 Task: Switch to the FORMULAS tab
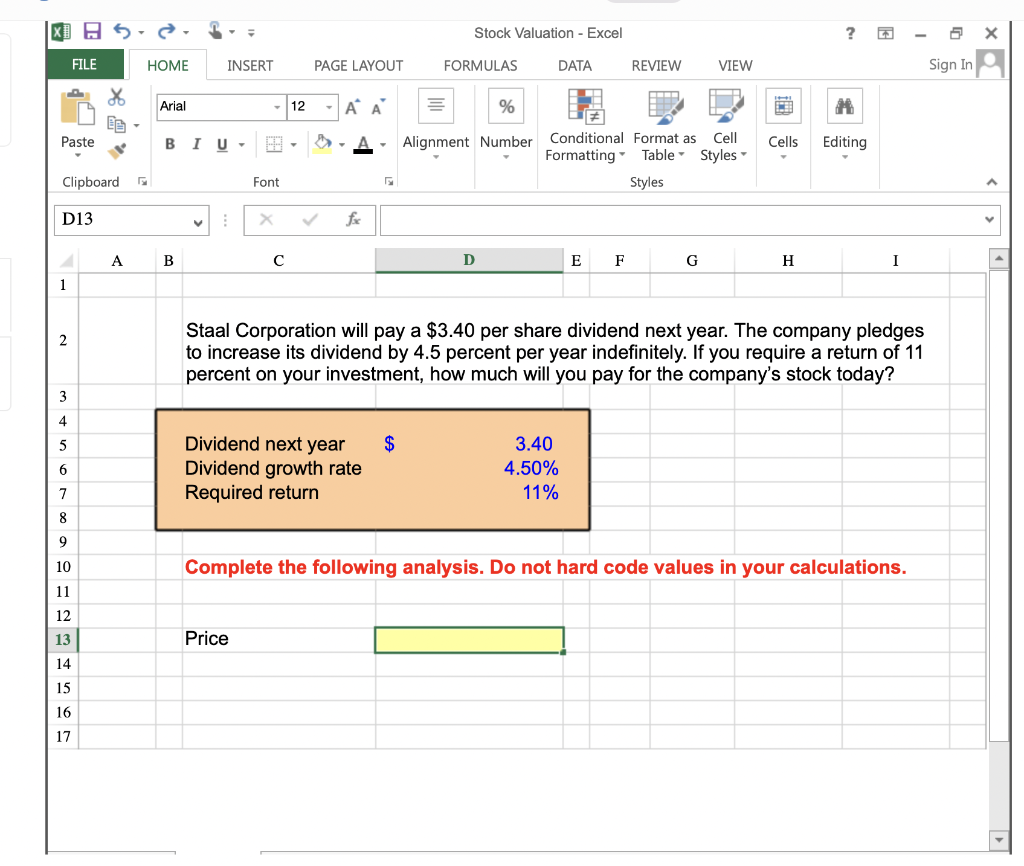click(480, 65)
